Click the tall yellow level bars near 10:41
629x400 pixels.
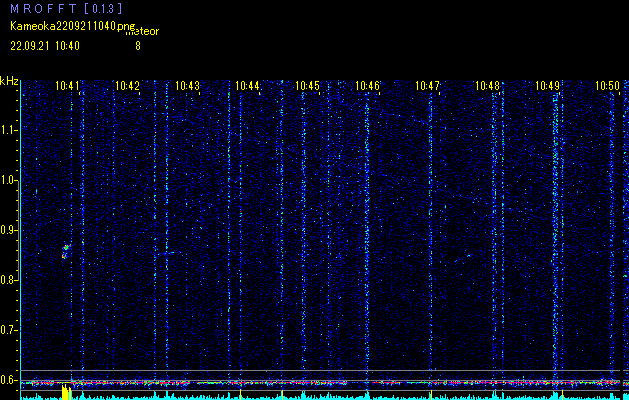click(67, 392)
